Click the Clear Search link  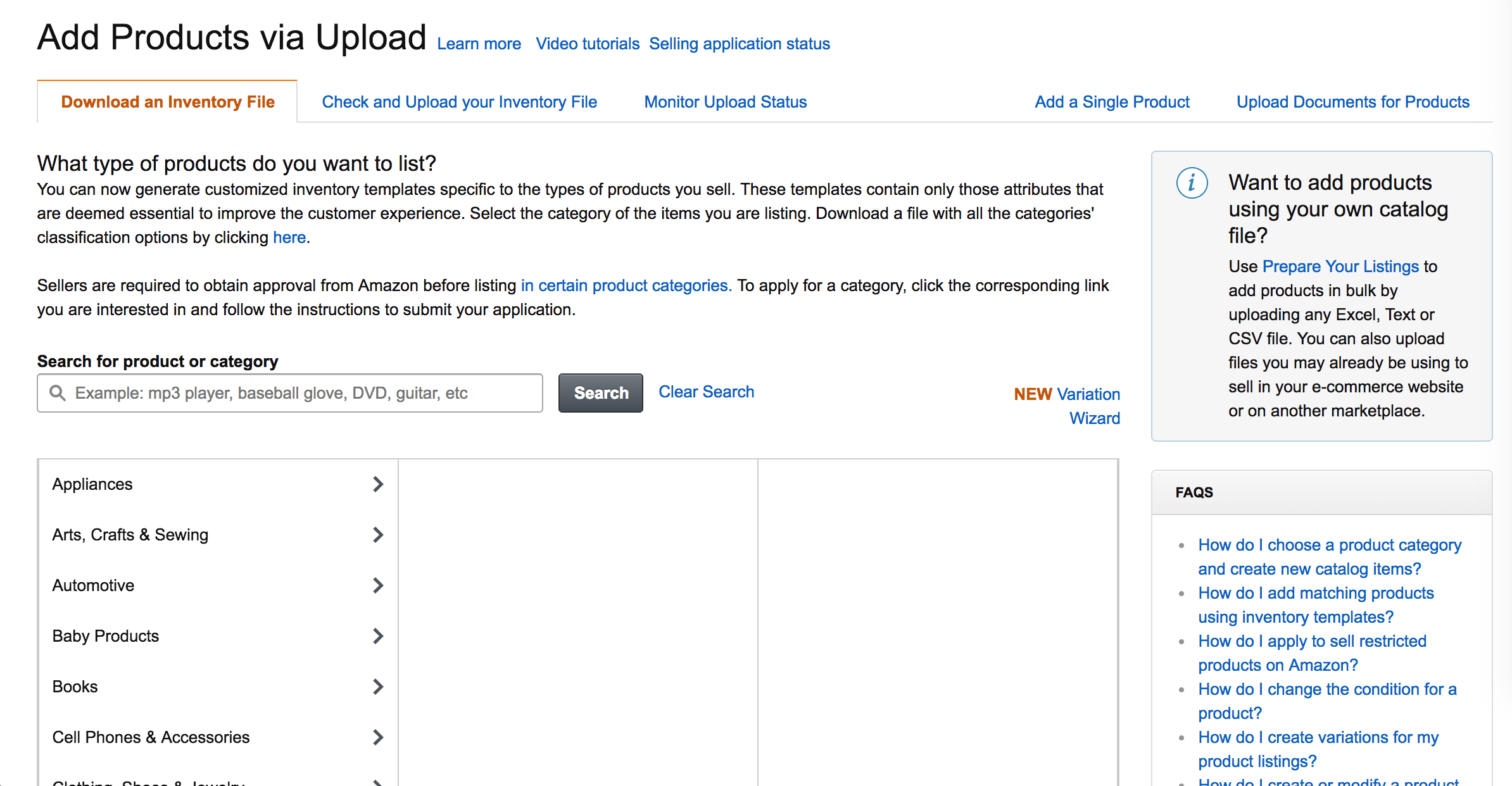pos(706,392)
